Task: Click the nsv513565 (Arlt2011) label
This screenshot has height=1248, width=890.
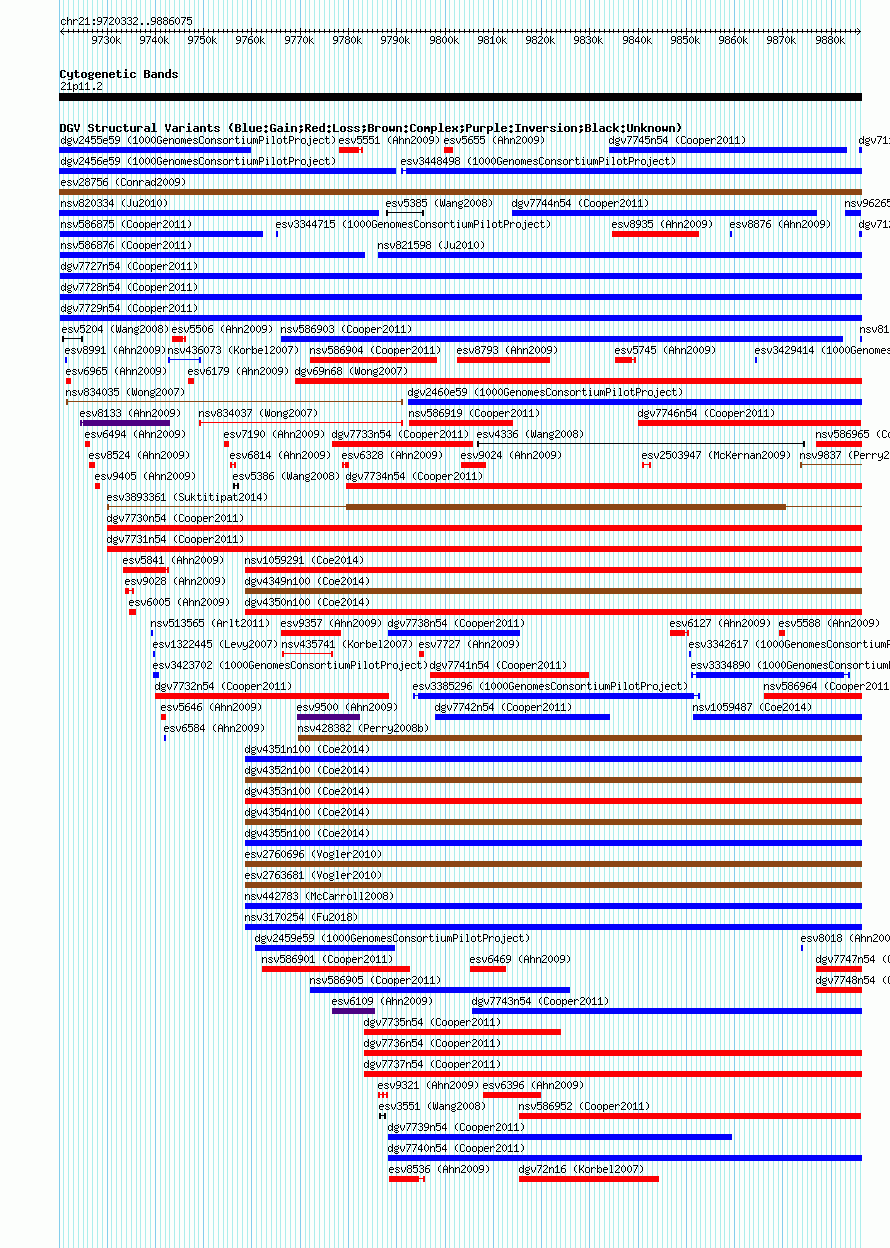Action: tap(211, 623)
